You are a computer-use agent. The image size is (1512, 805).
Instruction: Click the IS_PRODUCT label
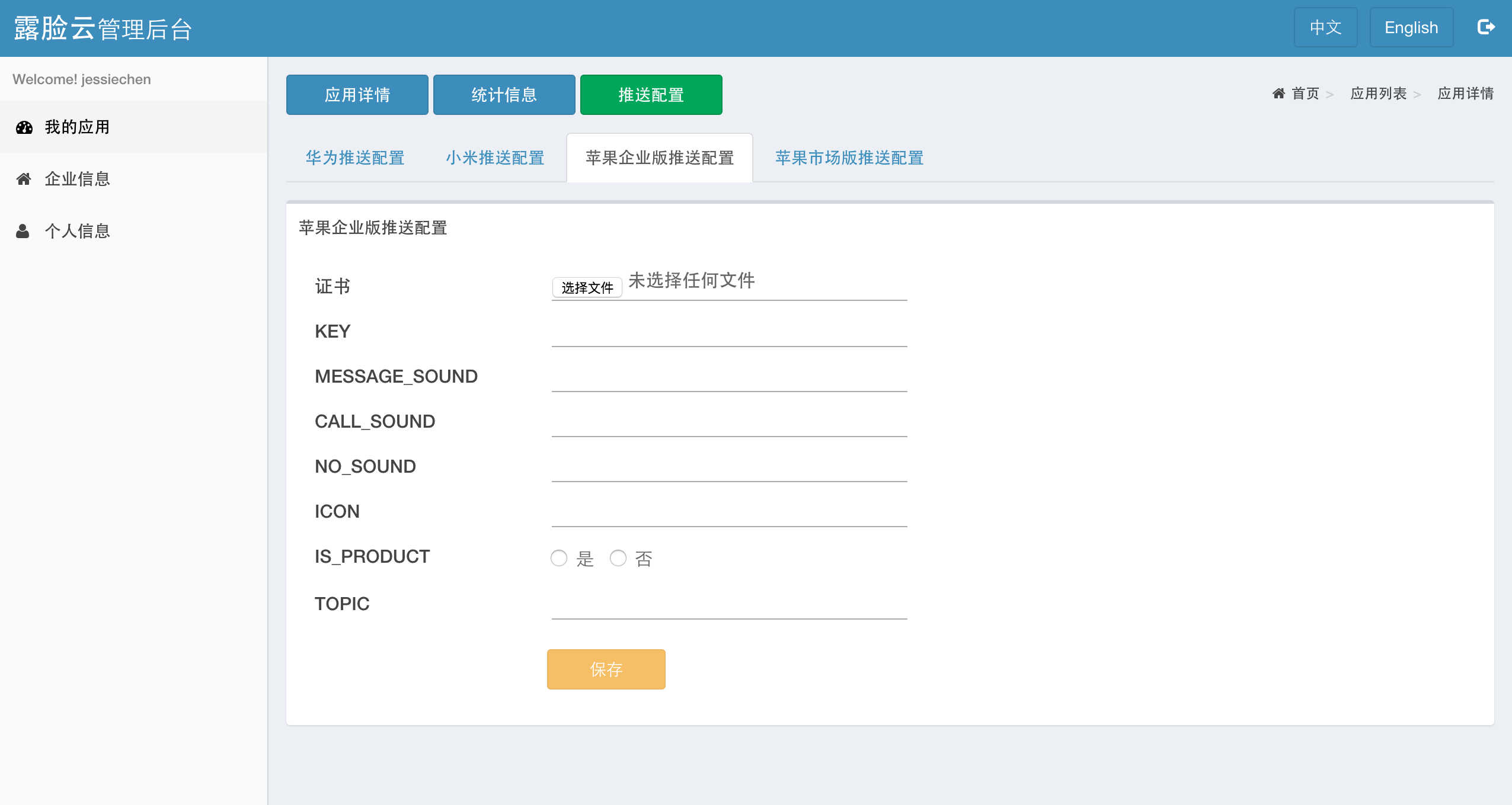pos(372,557)
